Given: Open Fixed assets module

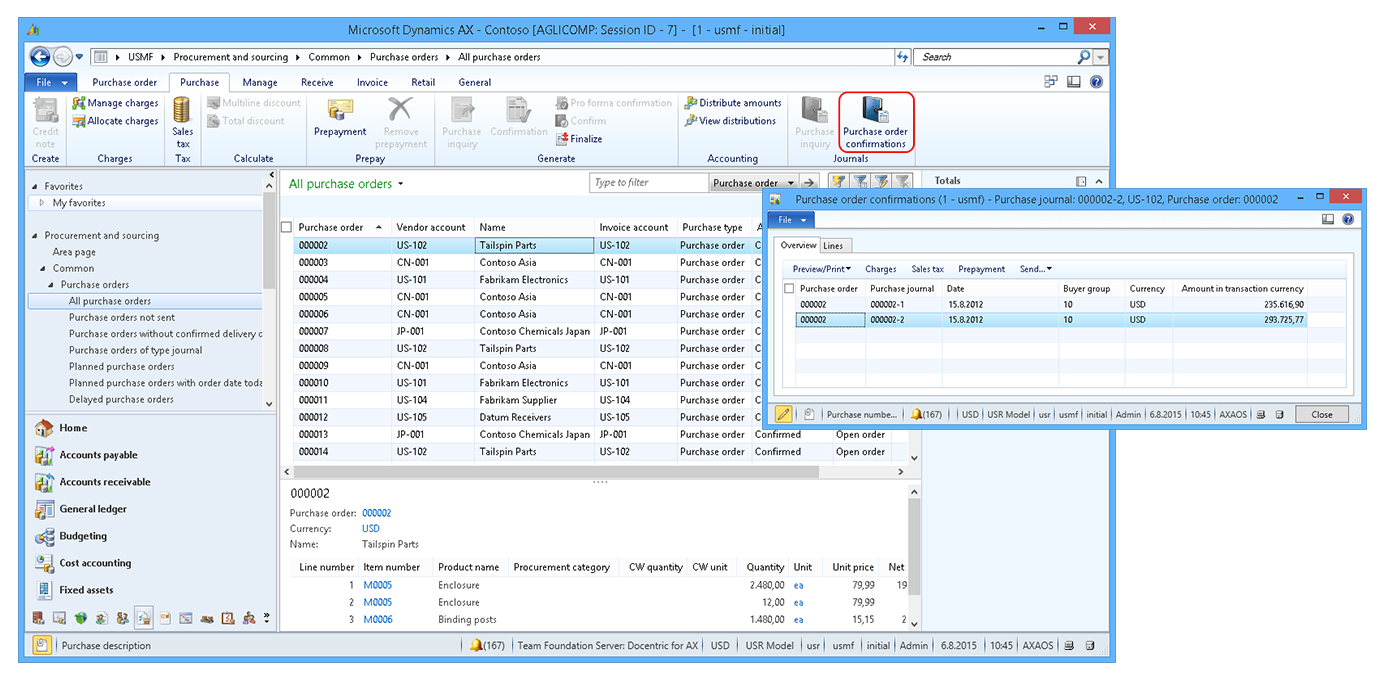Looking at the screenshot, I should pos(74,590).
